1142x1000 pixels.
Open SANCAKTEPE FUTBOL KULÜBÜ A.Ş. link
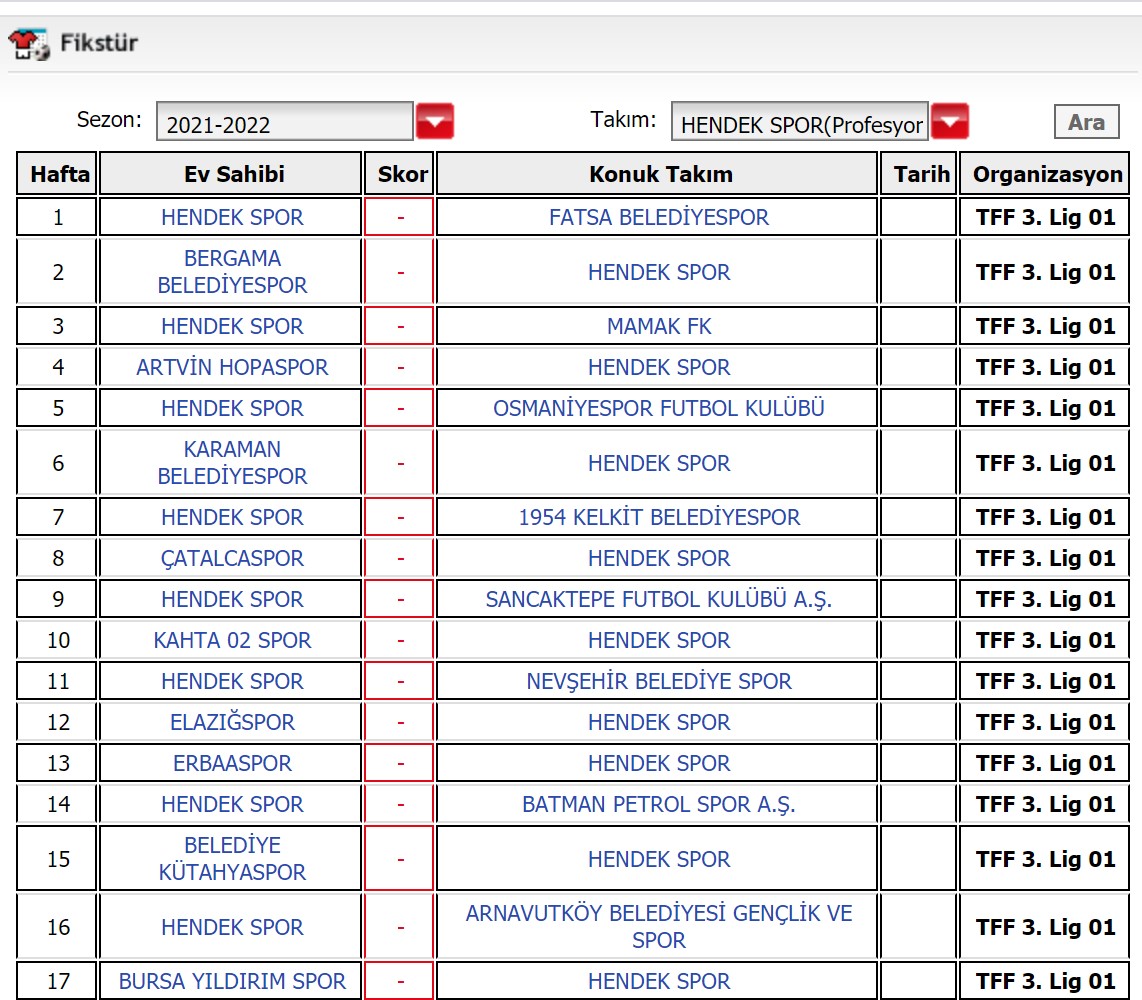point(658,599)
